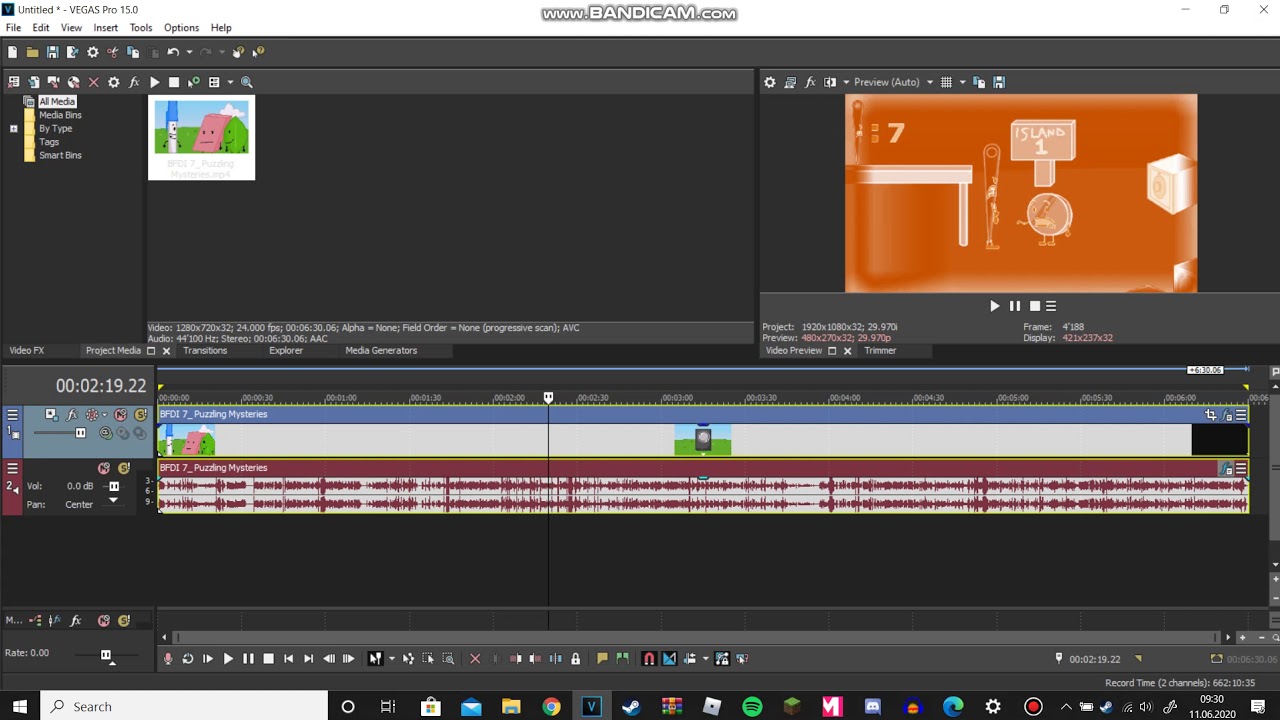Screen dimensions: 1280x720
Task: Open Steam from the taskbar
Action: 631,707
